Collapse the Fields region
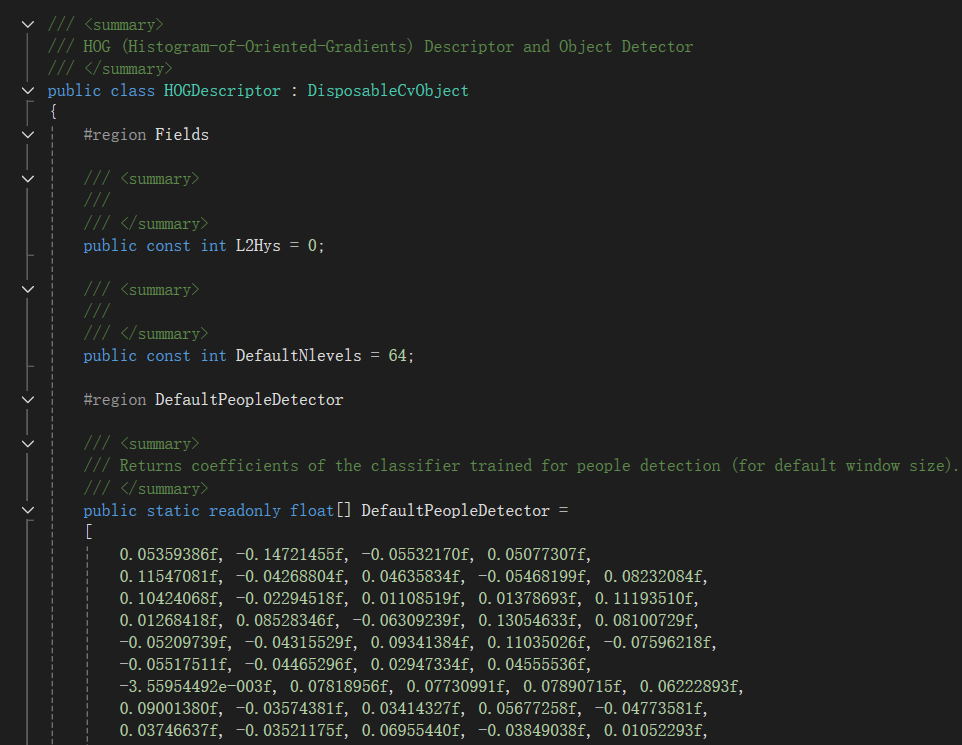The height and width of the screenshot is (745, 962). [28, 135]
